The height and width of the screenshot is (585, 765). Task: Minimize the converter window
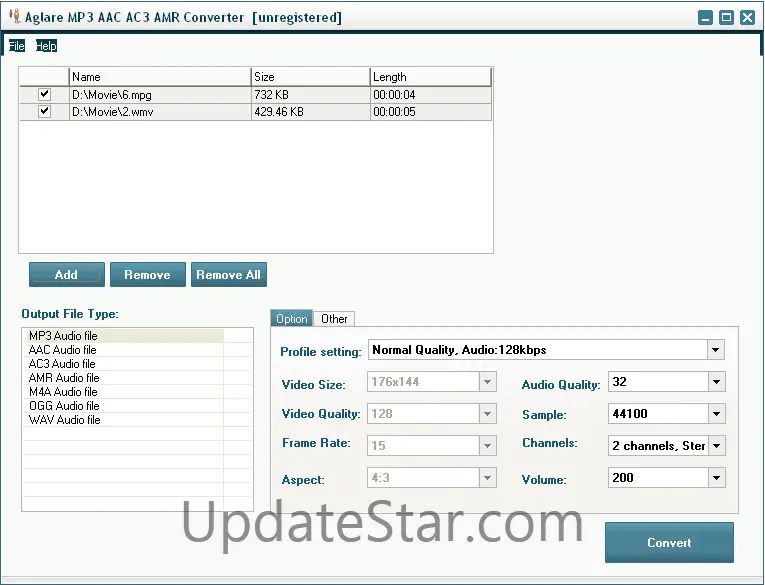(x=705, y=18)
